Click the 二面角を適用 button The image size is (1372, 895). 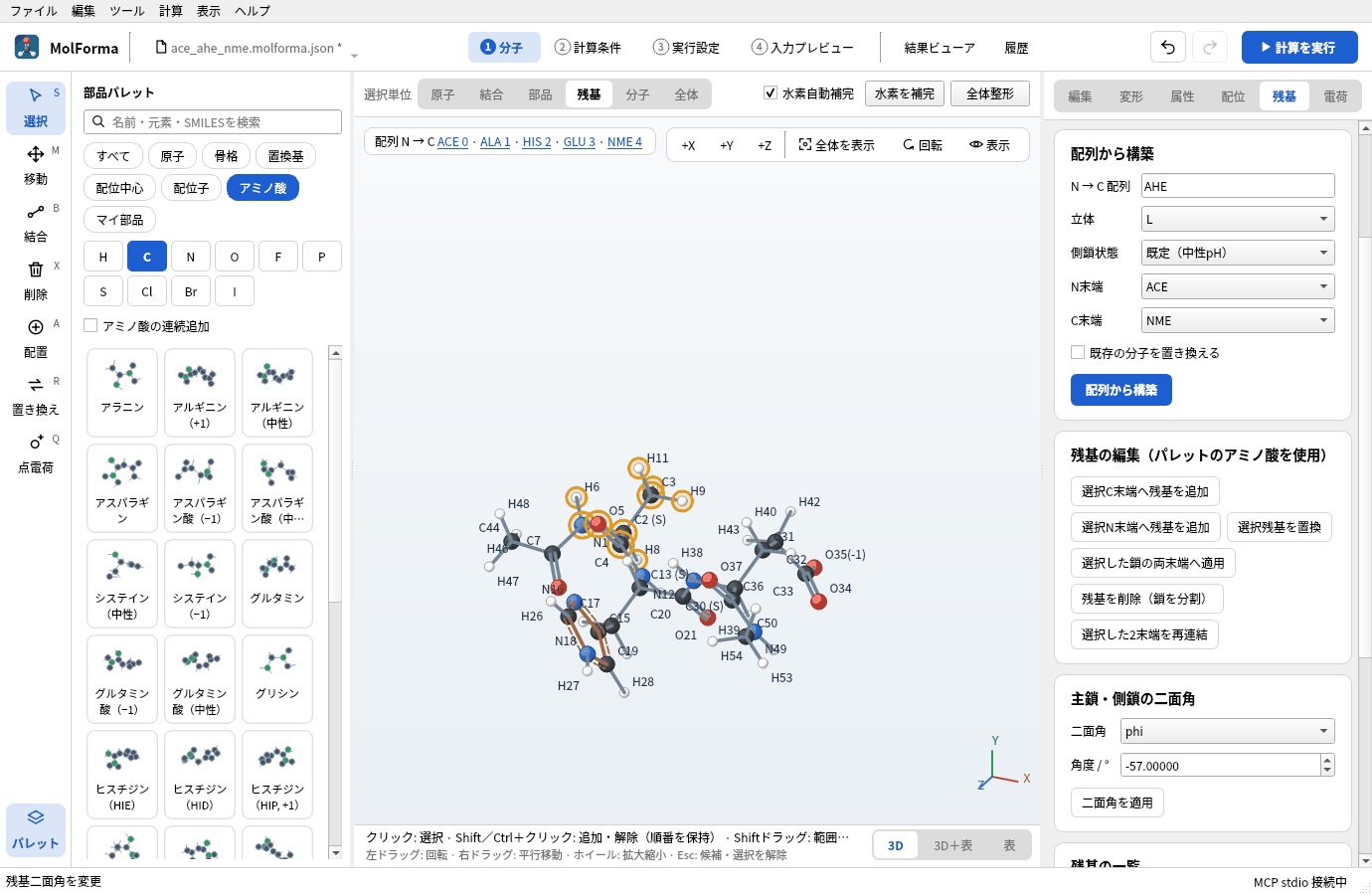1117,803
